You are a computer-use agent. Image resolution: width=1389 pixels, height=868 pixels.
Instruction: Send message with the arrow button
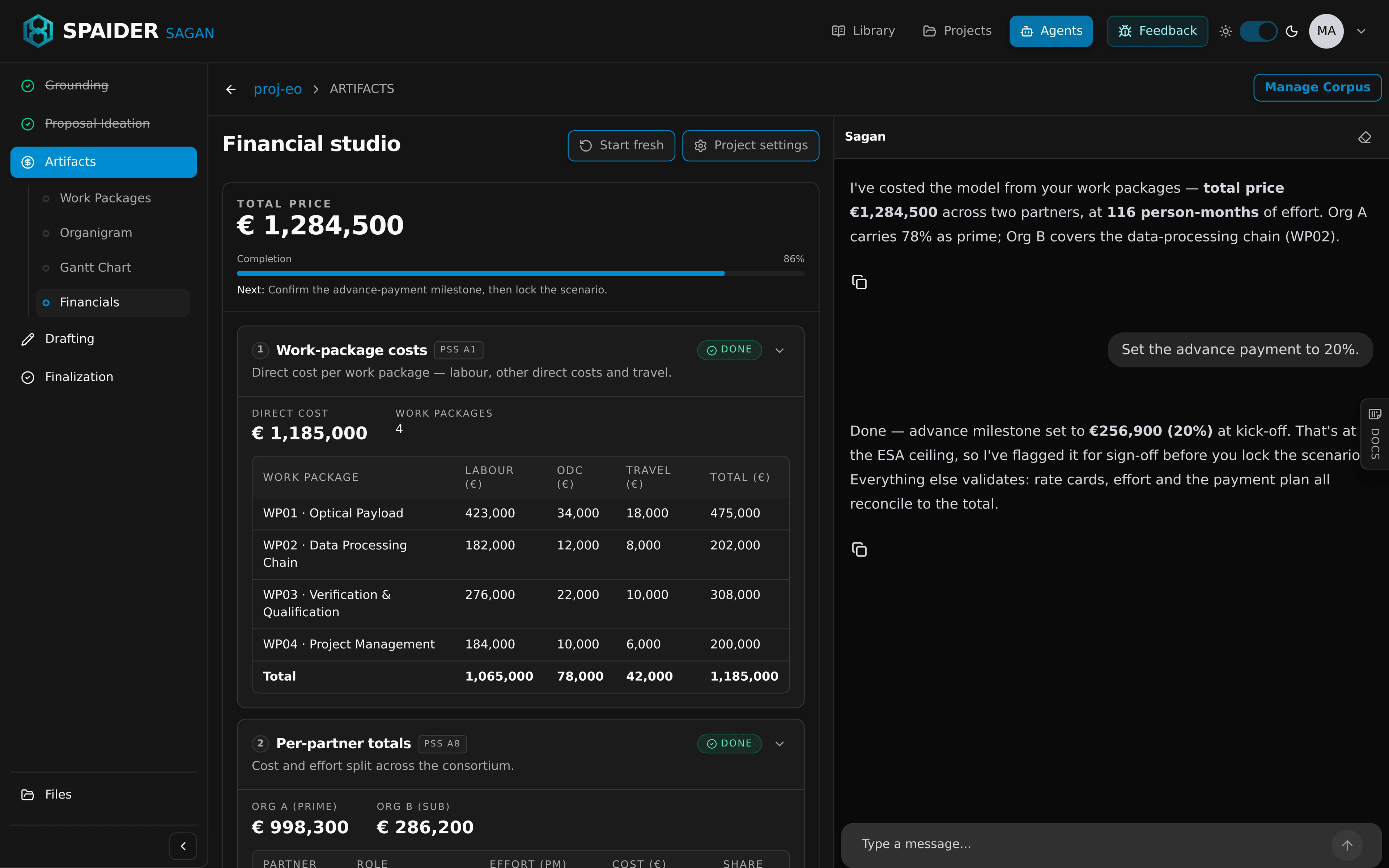point(1347,845)
